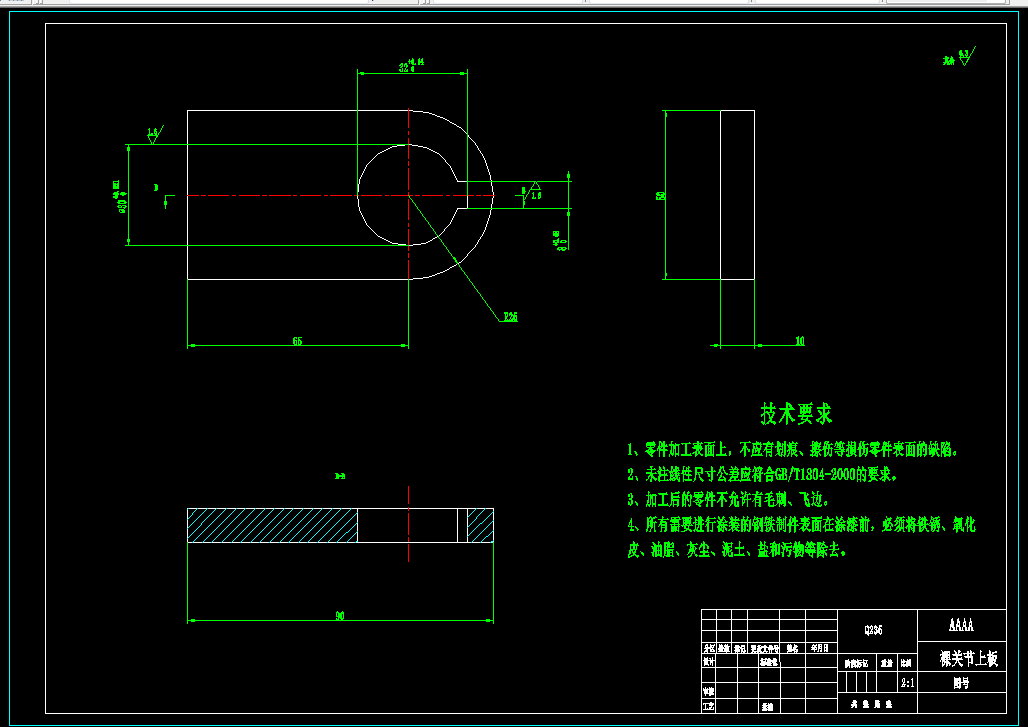Select the 1.6 roughness symbol near ø30 dimension
The image size is (1028, 727).
[x=155, y=135]
